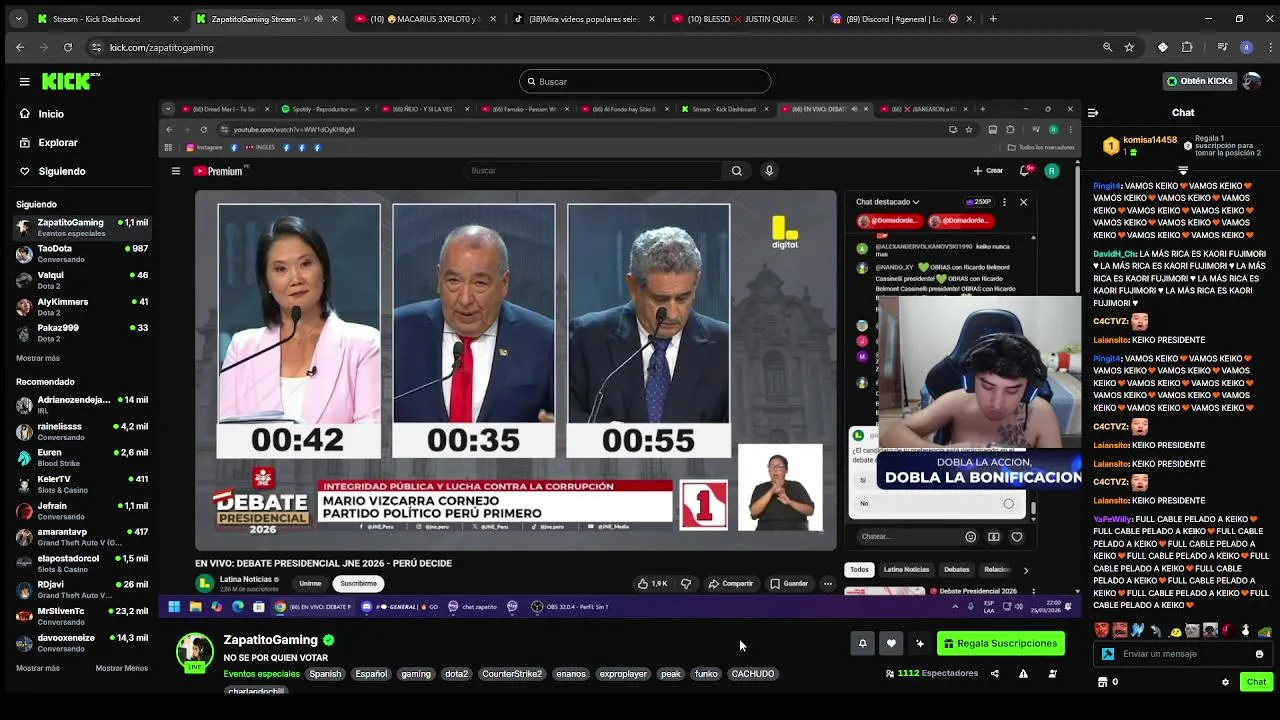The image size is (1280, 720).
Task: Open the user avatar profile menu
Action: pyautogui.click(x=1252, y=81)
